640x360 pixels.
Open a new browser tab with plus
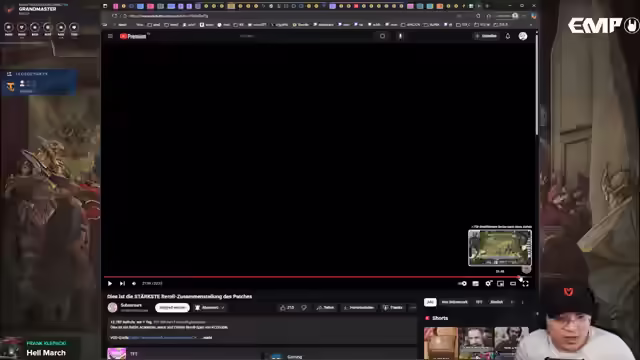[x=487, y=6]
